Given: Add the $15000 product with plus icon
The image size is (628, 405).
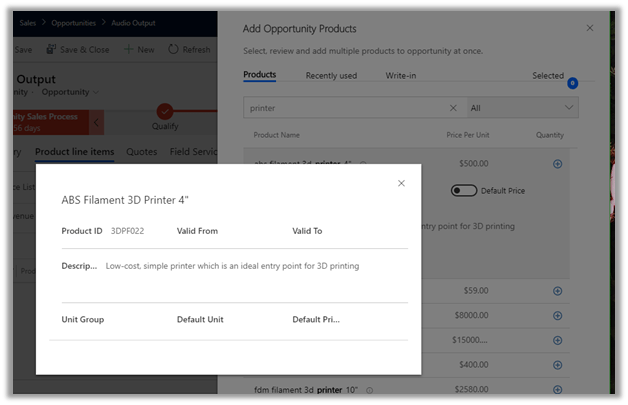Looking at the screenshot, I should pyautogui.click(x=557, y=340).
